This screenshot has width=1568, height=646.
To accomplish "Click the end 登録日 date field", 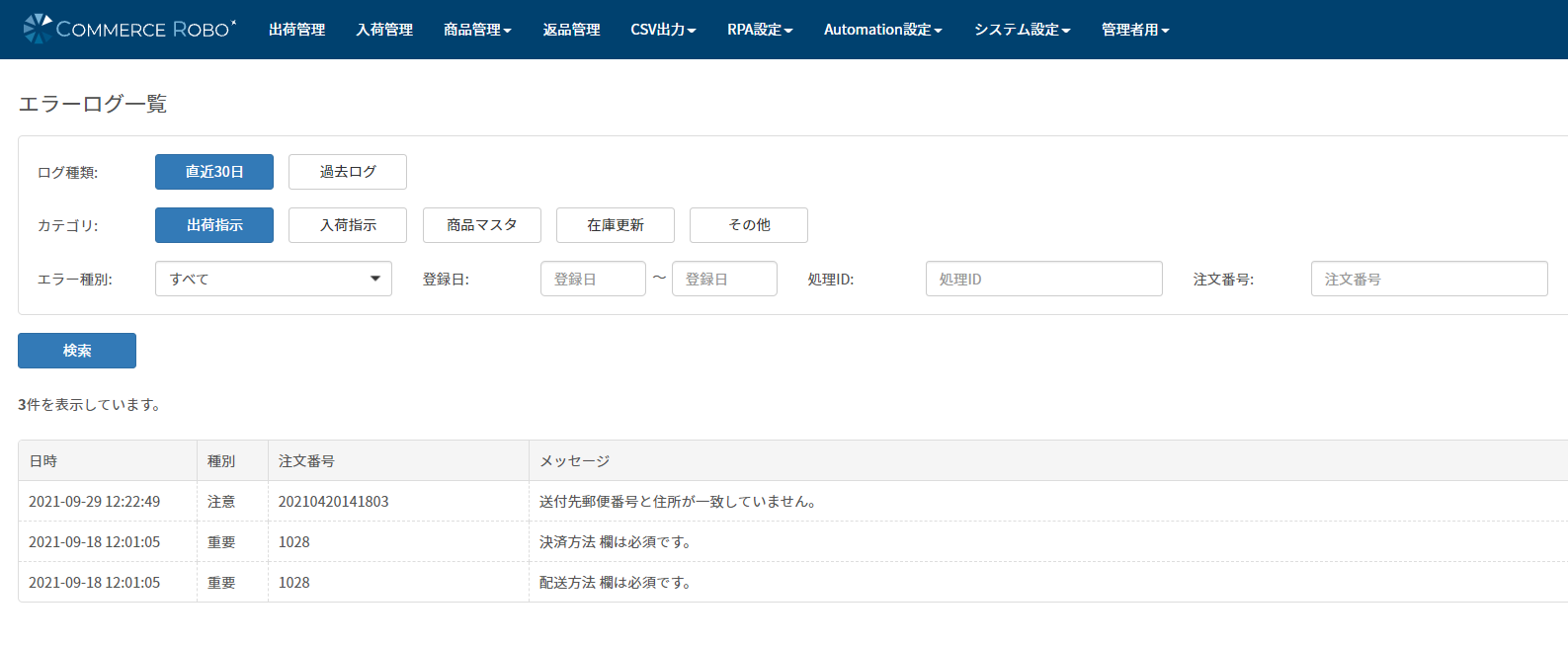I will click(x=724, y=279).
